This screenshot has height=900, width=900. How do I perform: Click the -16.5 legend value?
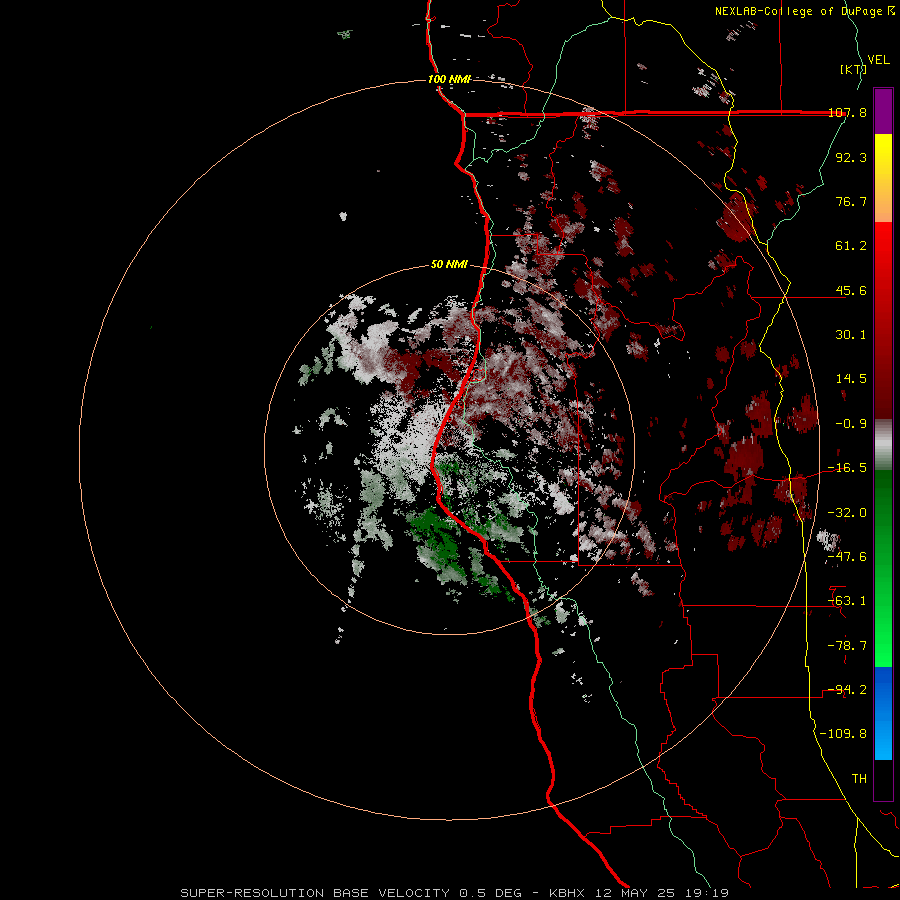click(847, 468)
